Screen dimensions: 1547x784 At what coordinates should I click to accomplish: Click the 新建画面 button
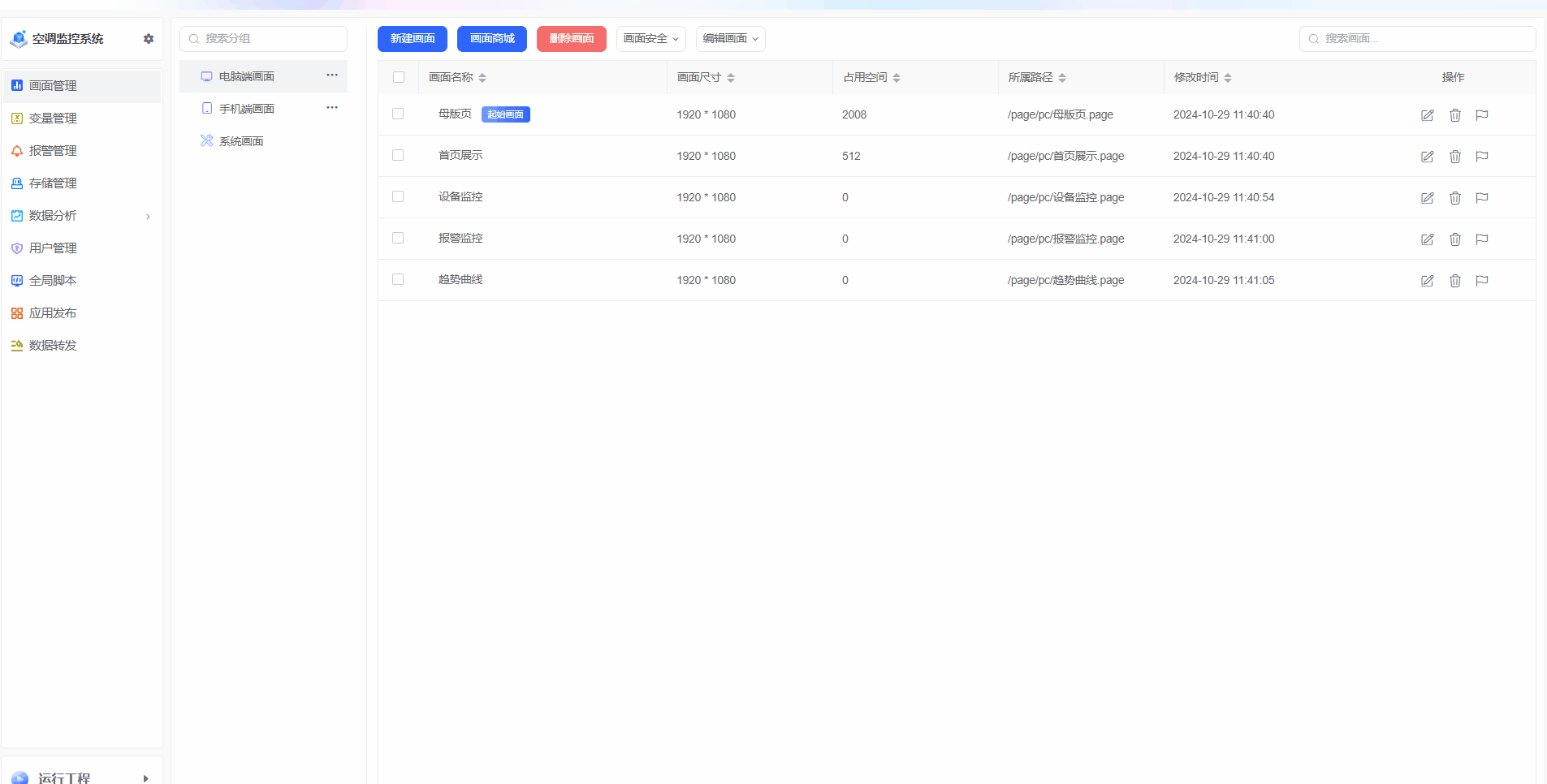pyautogui.click(x=413, y=39)
